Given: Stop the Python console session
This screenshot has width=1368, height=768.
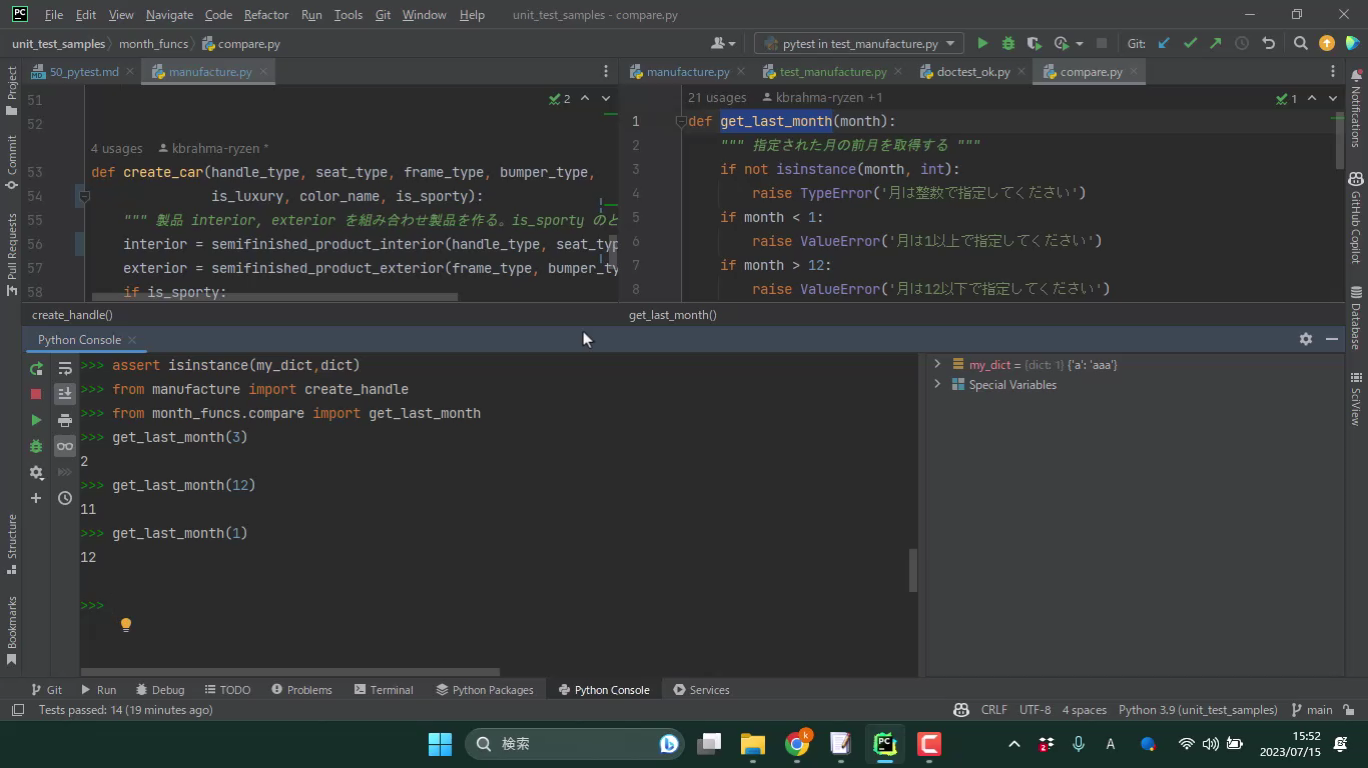Looking at the screenshot, I should pos(36,394).
